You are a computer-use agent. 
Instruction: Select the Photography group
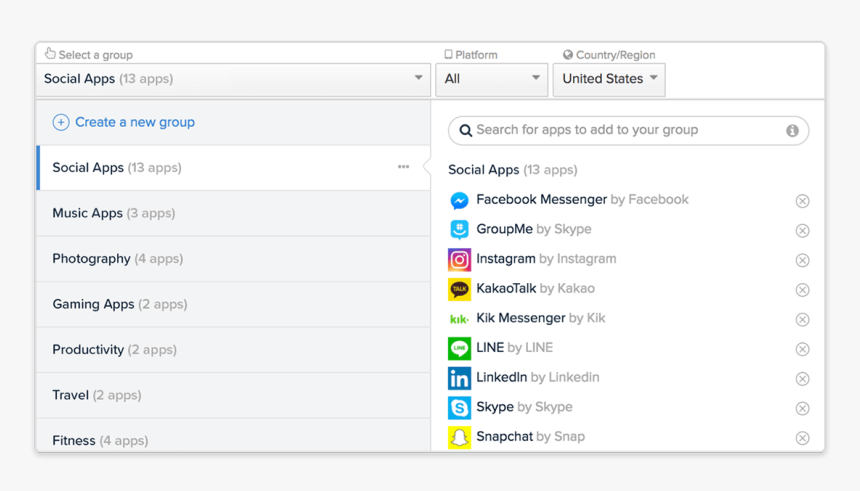pyautogui.click(x=117, y=258)
